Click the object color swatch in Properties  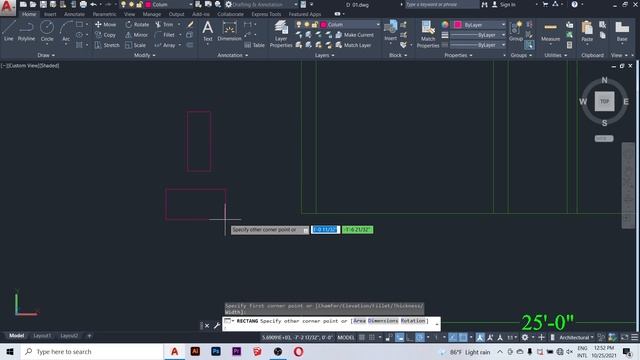tap(458, 25)
